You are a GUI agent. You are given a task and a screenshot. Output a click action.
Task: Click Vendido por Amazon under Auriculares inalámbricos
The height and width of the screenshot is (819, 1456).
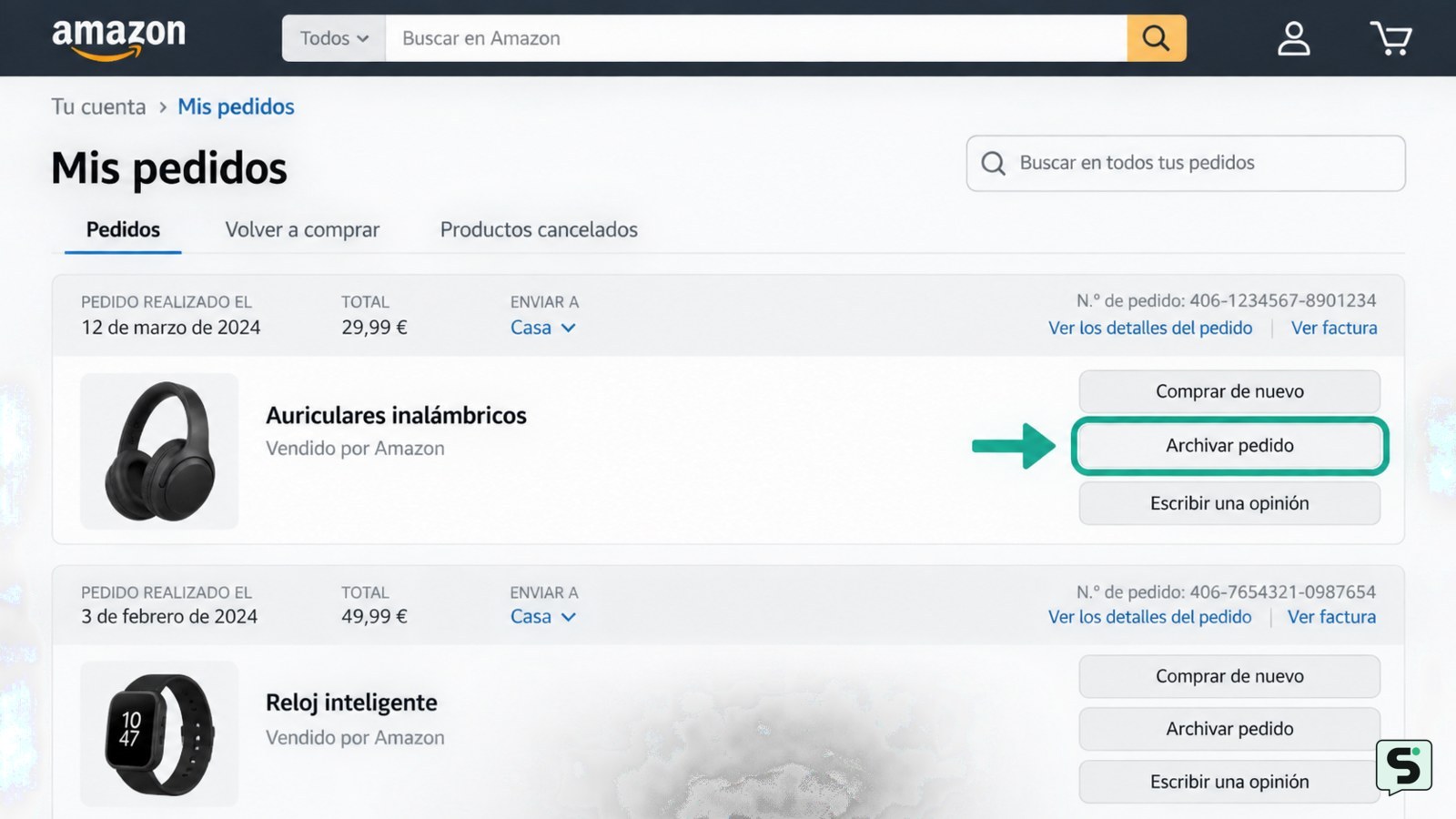pyautogui.click(x=355, y=449)
